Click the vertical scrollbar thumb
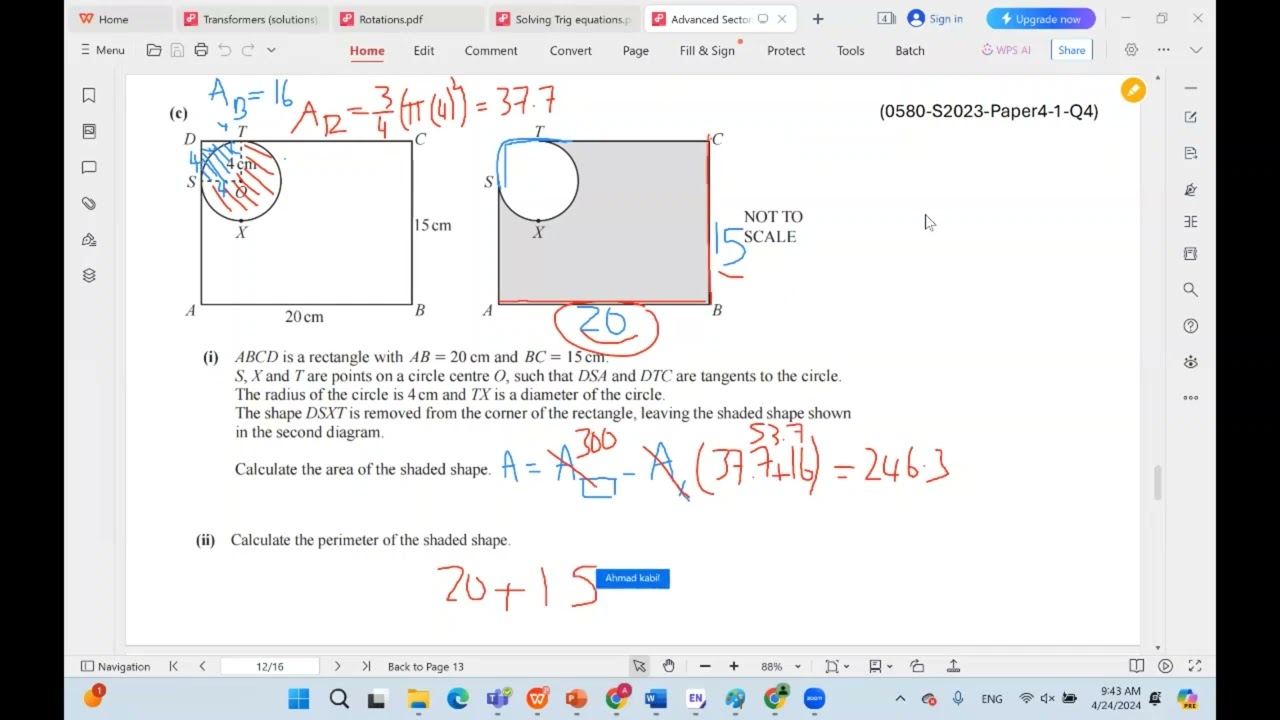1280x720 pixels. (1158, 482)
